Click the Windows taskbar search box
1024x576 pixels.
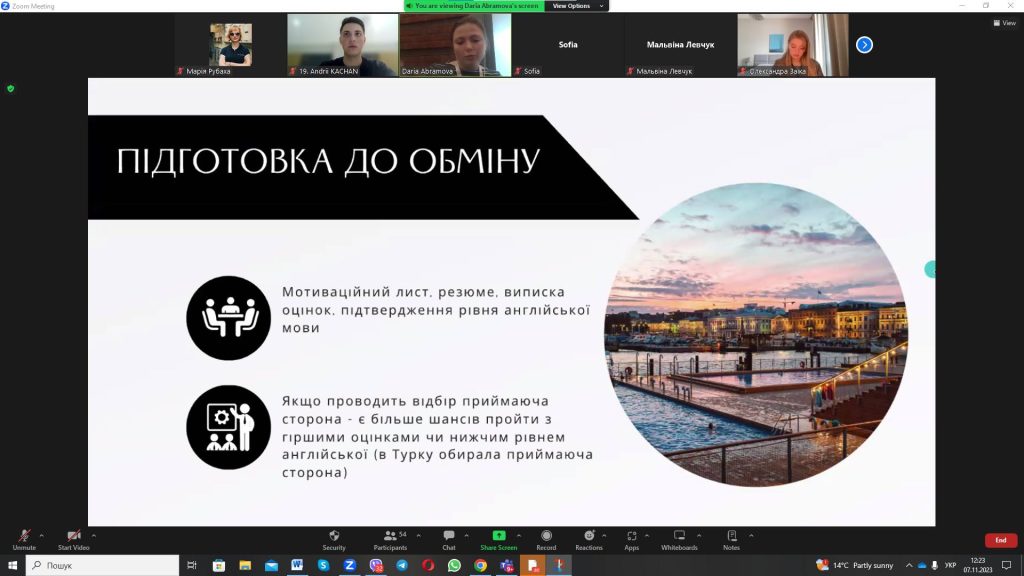point(100,565)
